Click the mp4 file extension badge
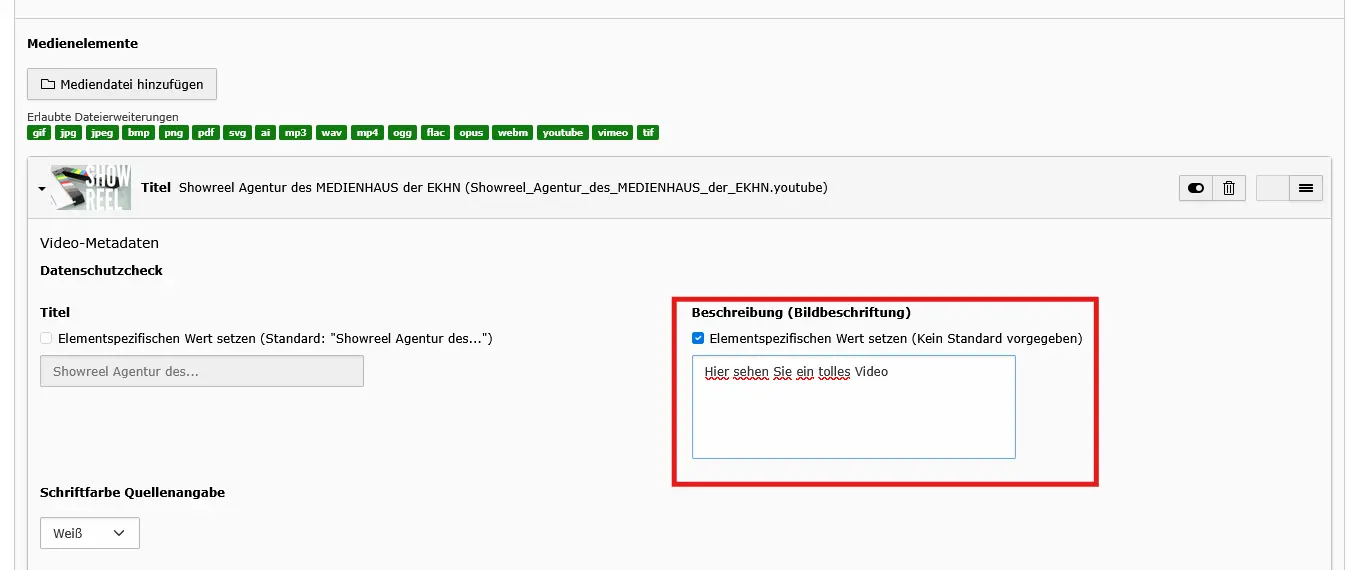This screenshot has height=570, width=1347. [x=368, y=133]
